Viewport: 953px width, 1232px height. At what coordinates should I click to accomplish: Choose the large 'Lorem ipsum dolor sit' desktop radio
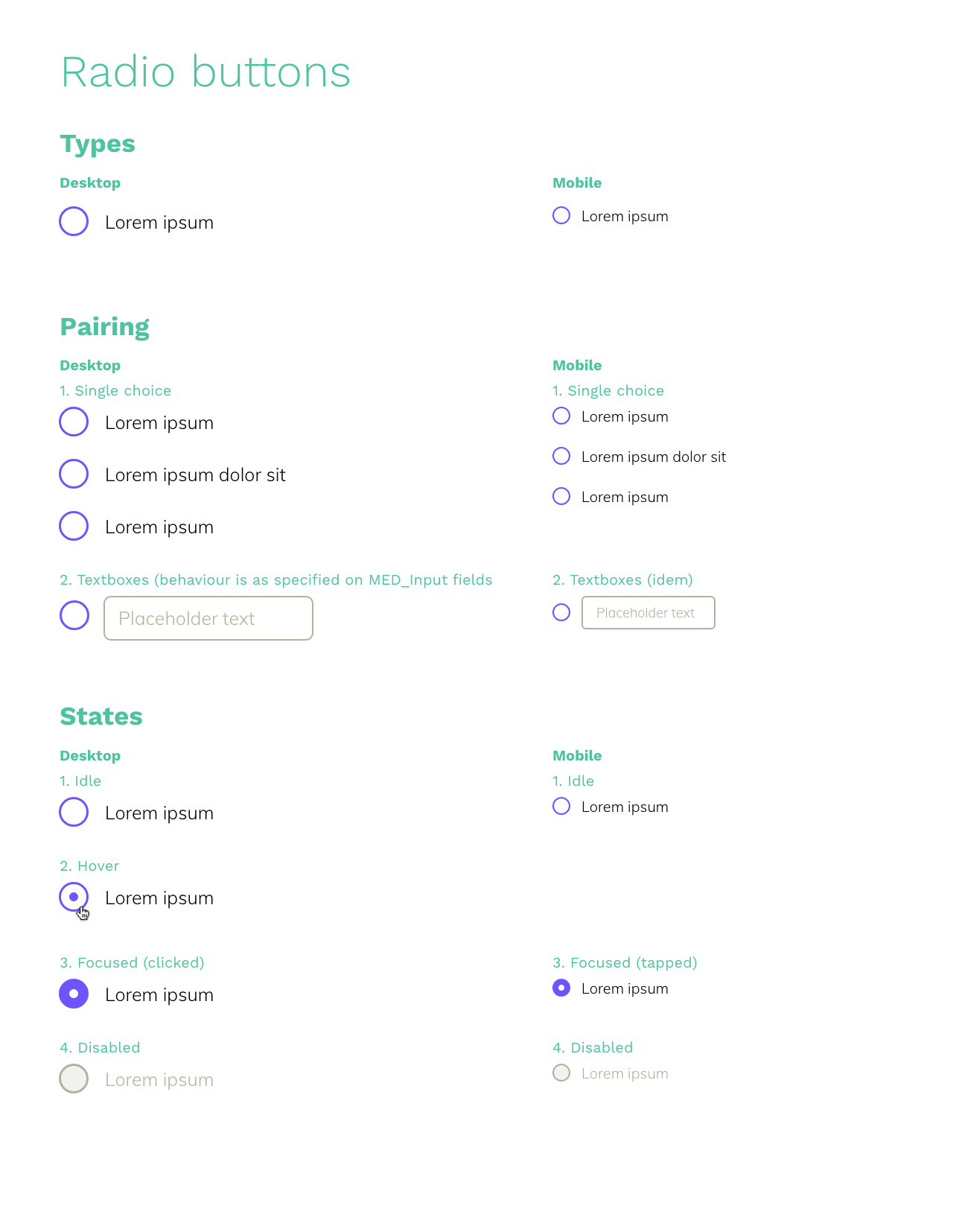click(74, 474)
